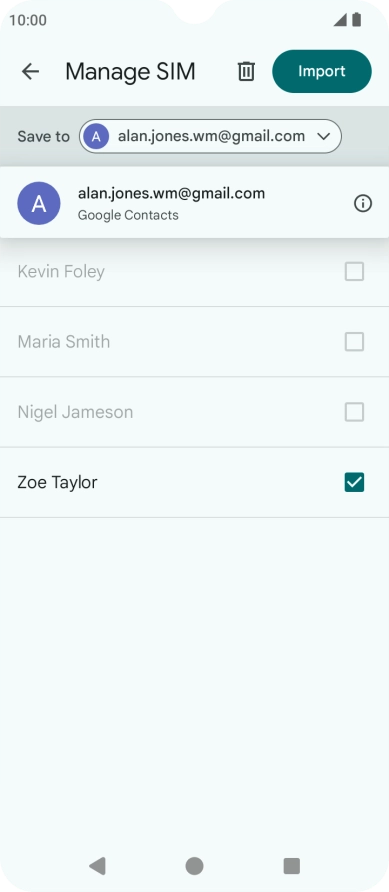Tap Android recent apps square
Screen dimensions: 389x892
point(292,866)
